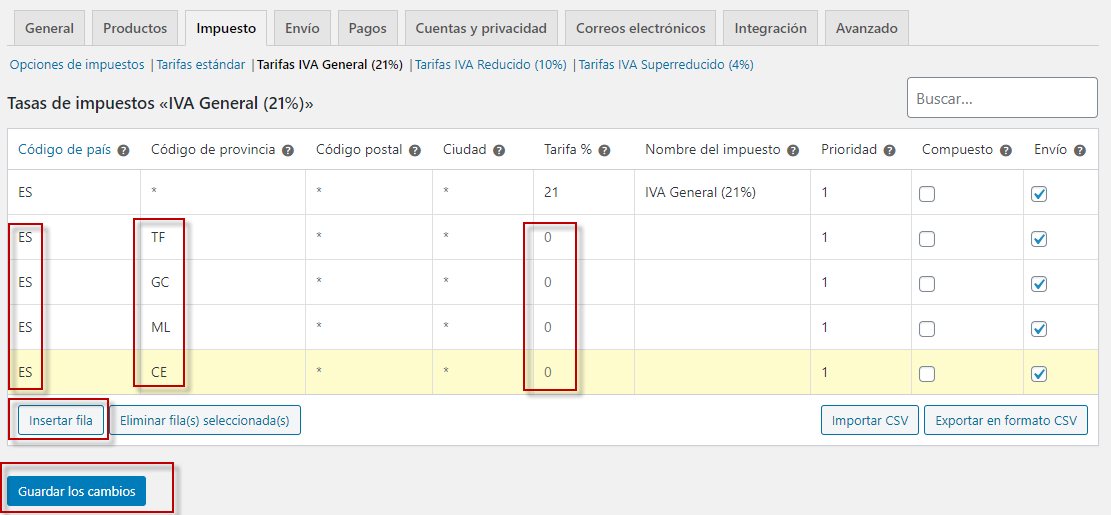
Task: Toggle Envío checkbox in the 21% rate row
Action: coord(1039,194)
